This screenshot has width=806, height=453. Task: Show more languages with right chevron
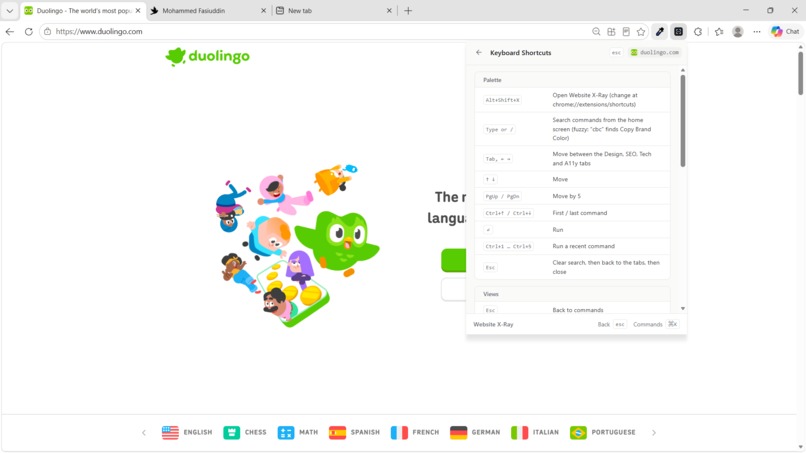point(654,433)
